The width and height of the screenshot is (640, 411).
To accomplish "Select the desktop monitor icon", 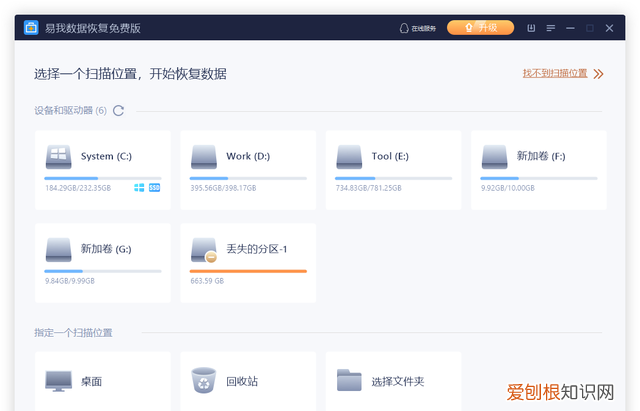I will click(58, 381).
